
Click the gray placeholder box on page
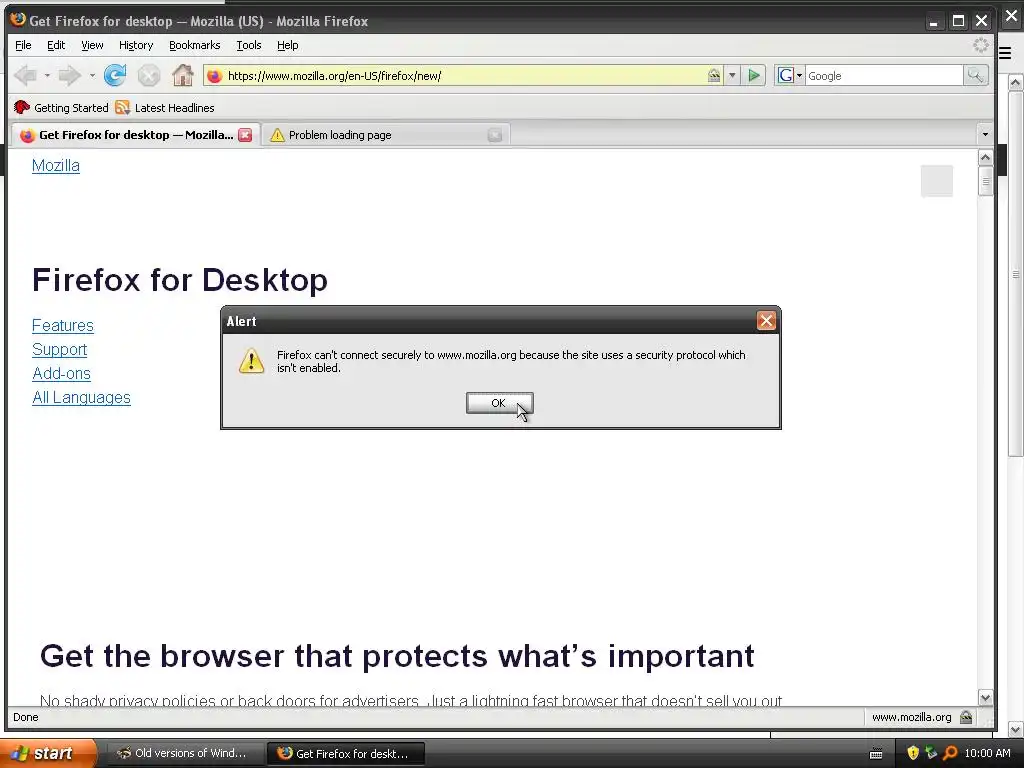936,181
